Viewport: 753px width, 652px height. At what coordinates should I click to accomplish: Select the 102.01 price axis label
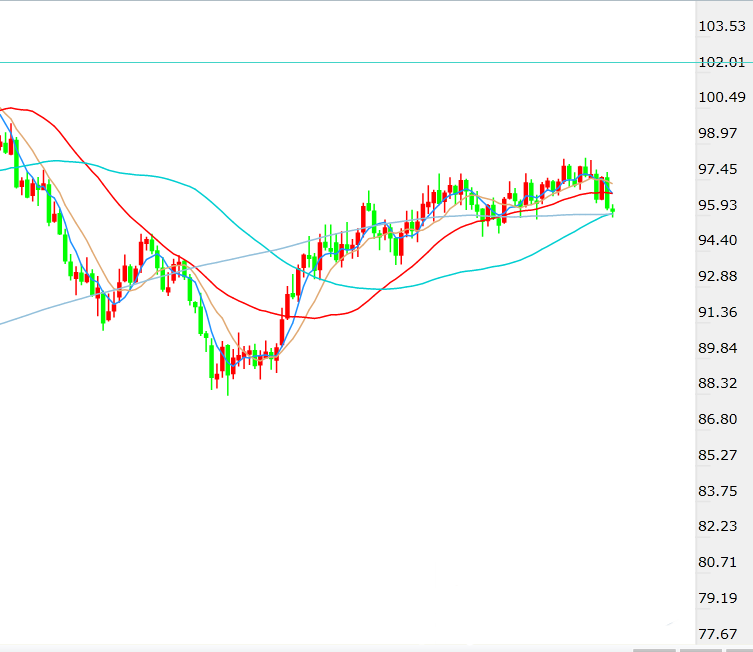[x=722, y=62]
